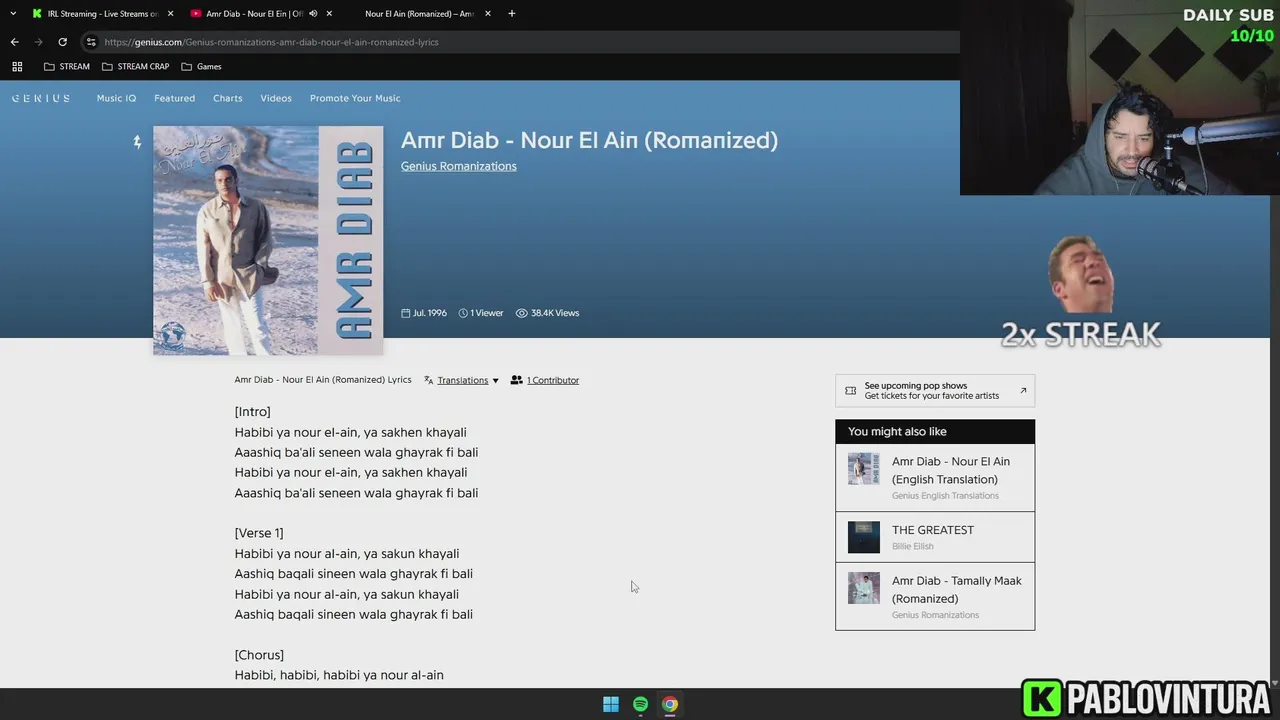Reload the page with refresh icon
Image resolution: width=1280 pixels, height=720 pixels.
tap(62, 42)
